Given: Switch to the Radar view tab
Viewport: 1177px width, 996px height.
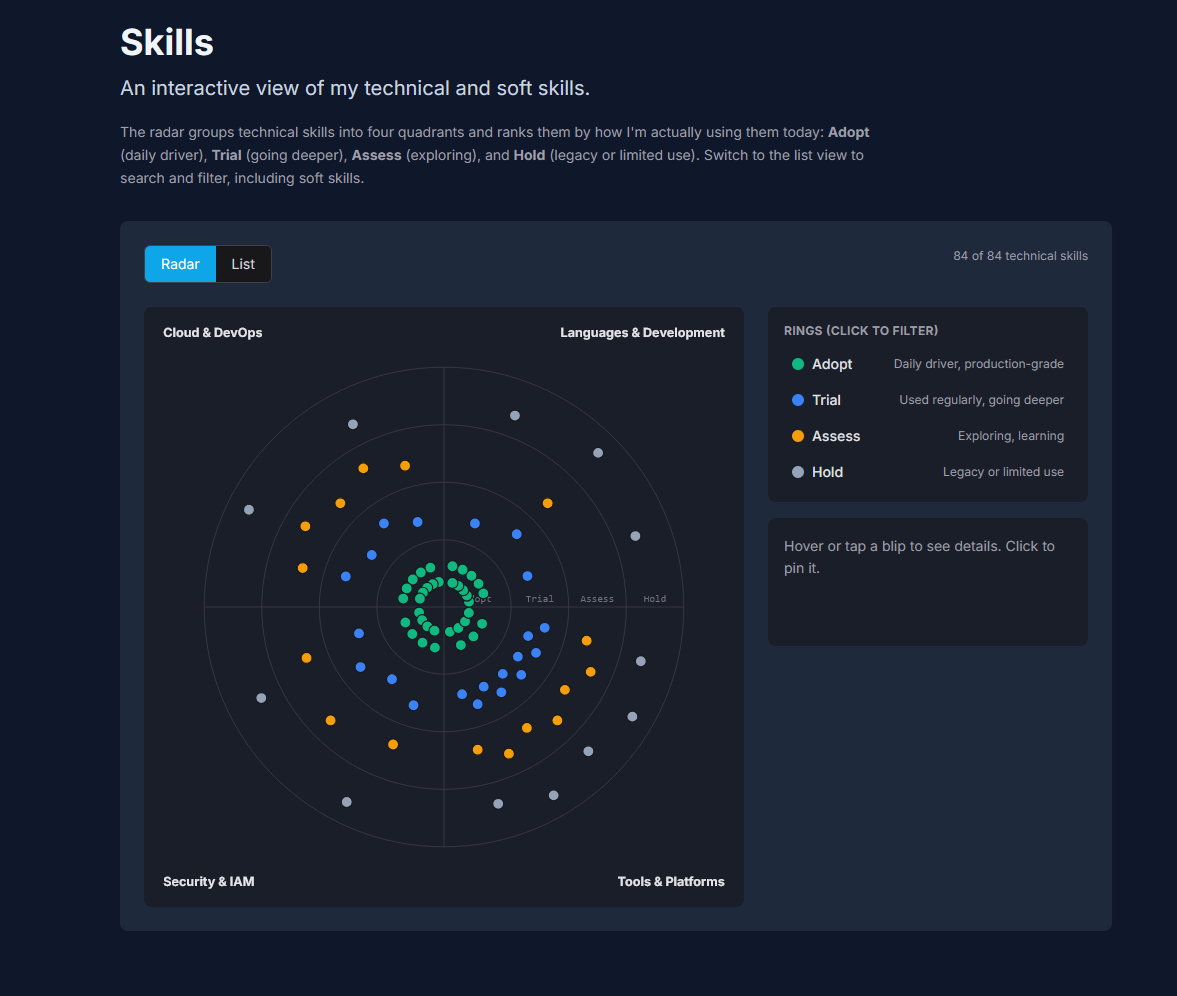Looking at the screenshot, I should click(x=180, y=264).
